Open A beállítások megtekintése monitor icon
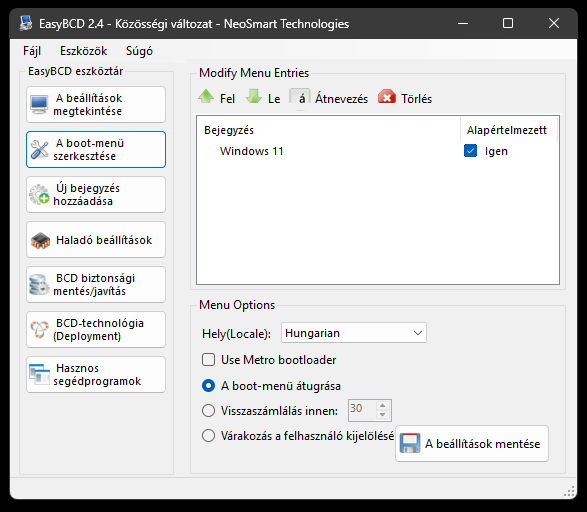 pos(39,105)
